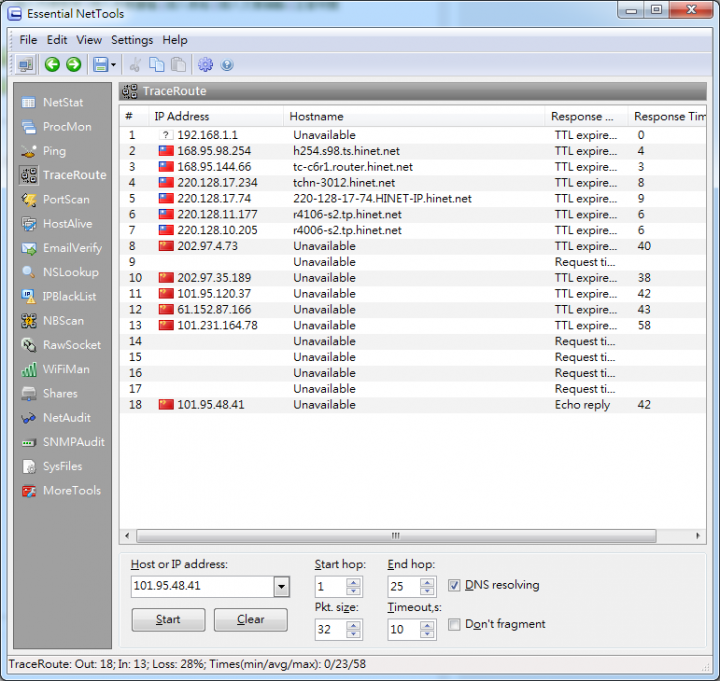The width and height of the screenshot is (720, 681).
Task: Open the View menu
Action: 89,40
